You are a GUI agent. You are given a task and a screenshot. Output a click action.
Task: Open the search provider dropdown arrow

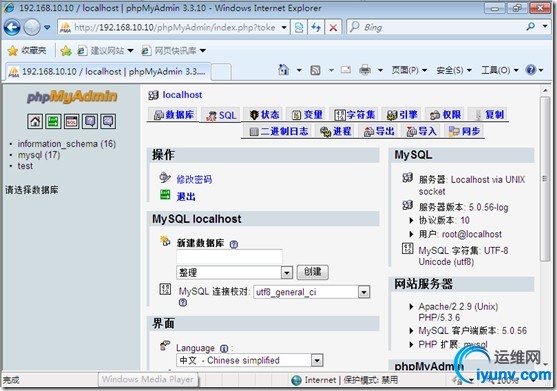pyautogui.click(x=545, y=26)
